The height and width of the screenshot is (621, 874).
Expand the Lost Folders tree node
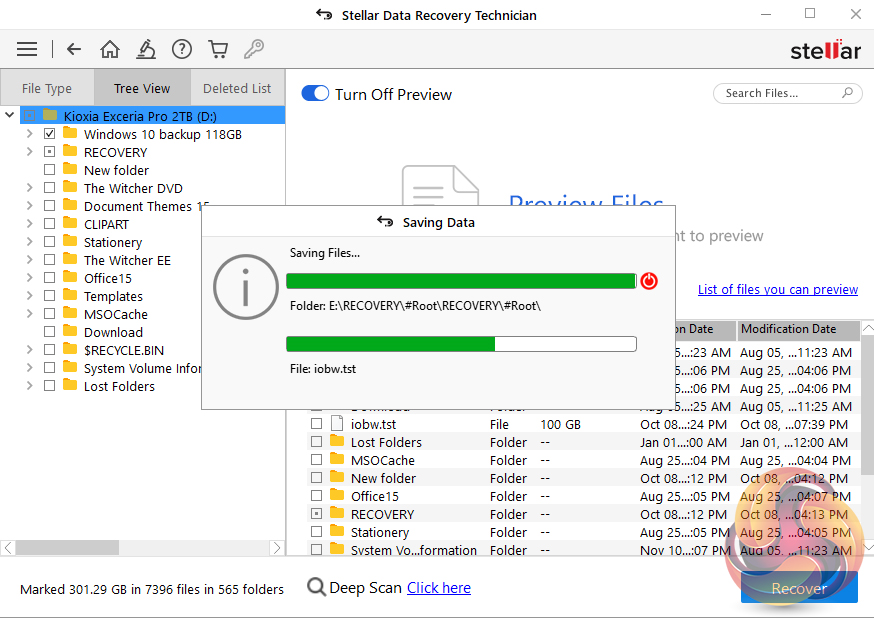click(30, 386)
